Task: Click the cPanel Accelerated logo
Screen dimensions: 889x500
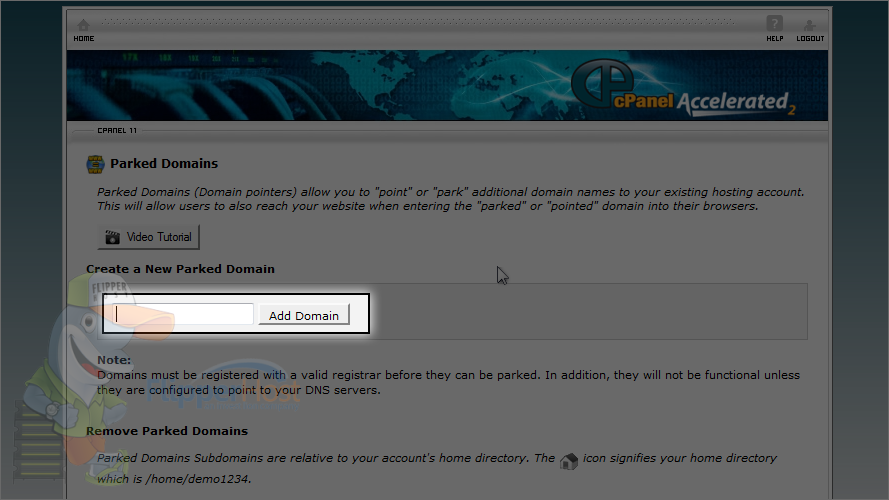Action: click(683, 88)
